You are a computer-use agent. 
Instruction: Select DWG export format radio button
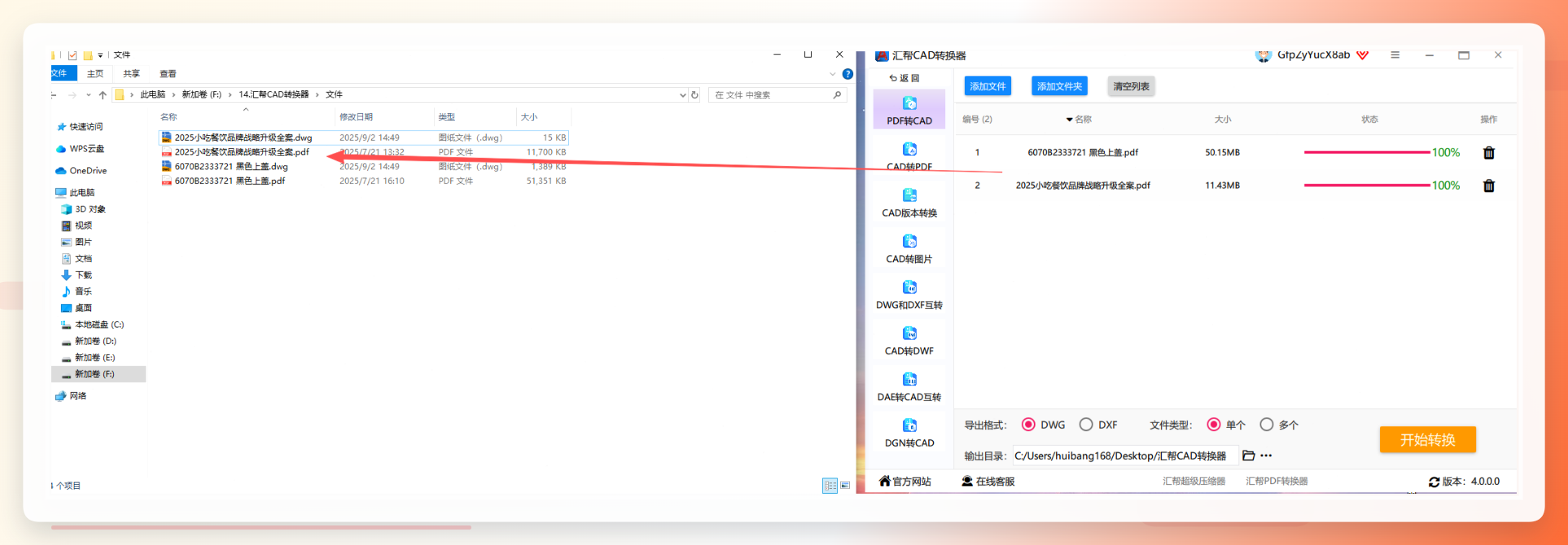[x=1028, y=424]
